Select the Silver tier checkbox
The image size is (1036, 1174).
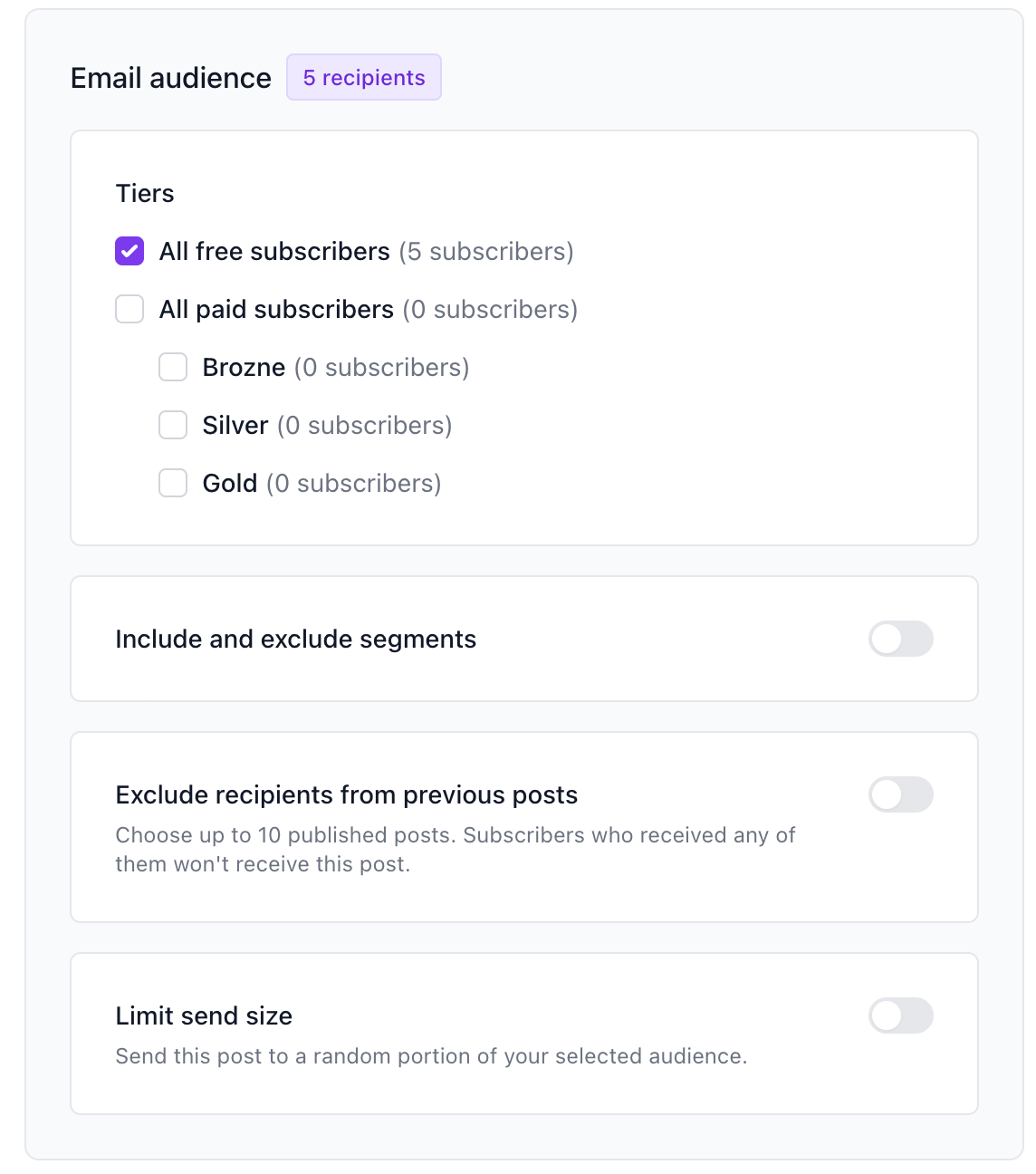click(x=173, y=425)
